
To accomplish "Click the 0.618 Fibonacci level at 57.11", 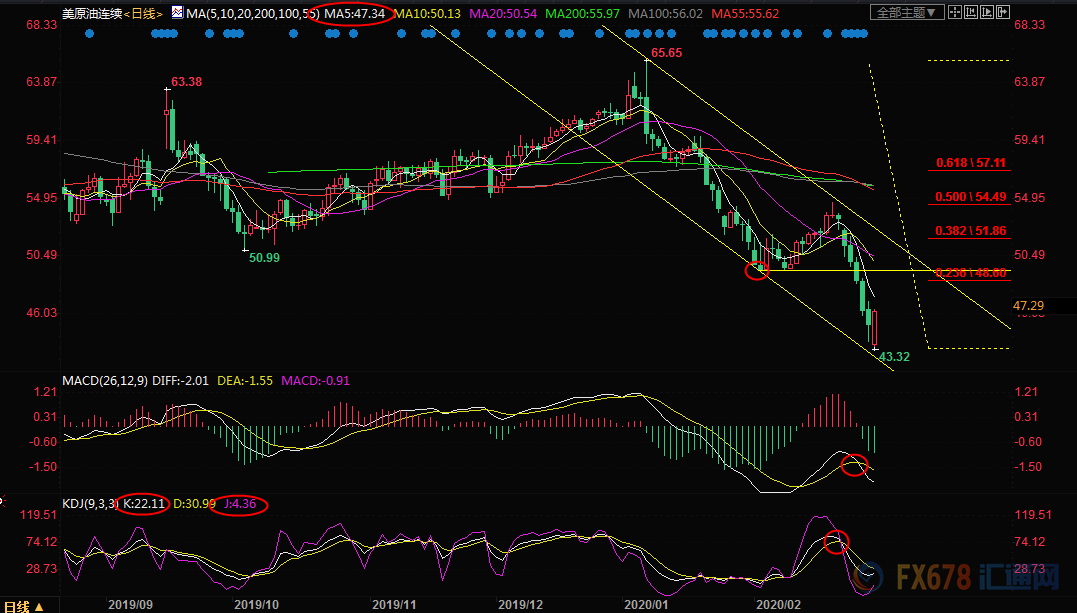I will pyautogui.click(x=970, y=163).
